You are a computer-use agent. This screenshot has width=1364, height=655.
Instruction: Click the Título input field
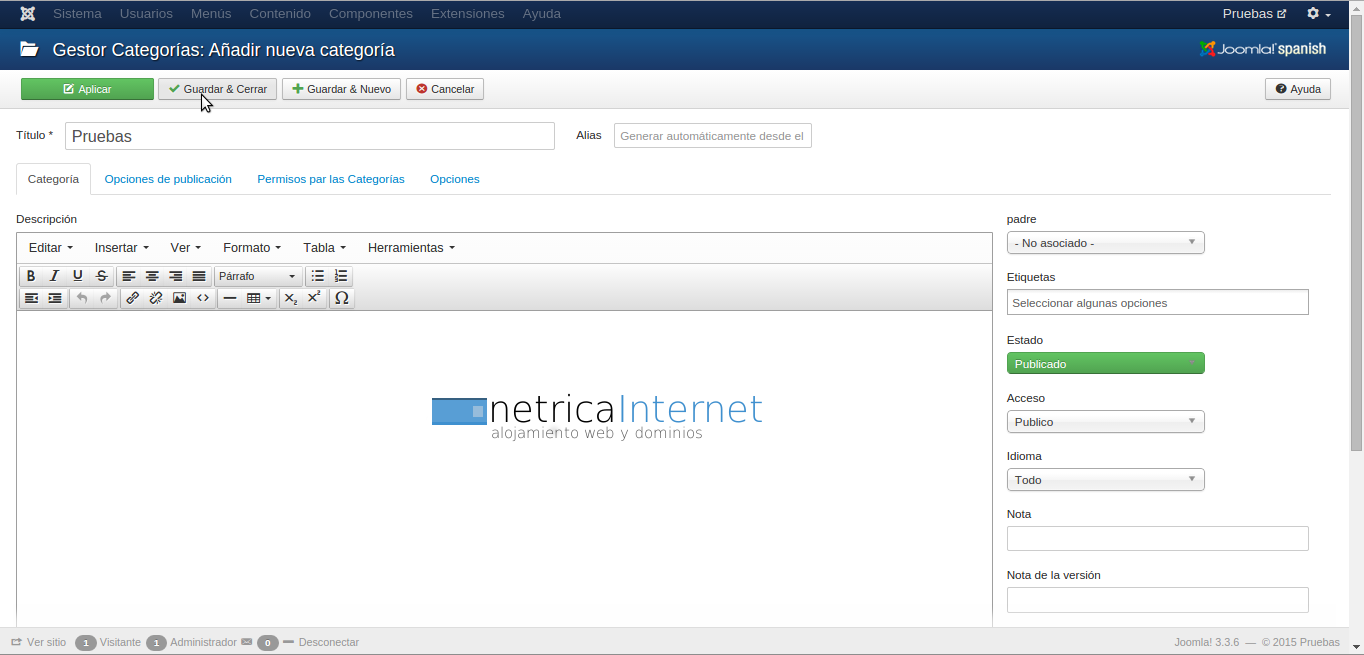[x=310, y=136]
